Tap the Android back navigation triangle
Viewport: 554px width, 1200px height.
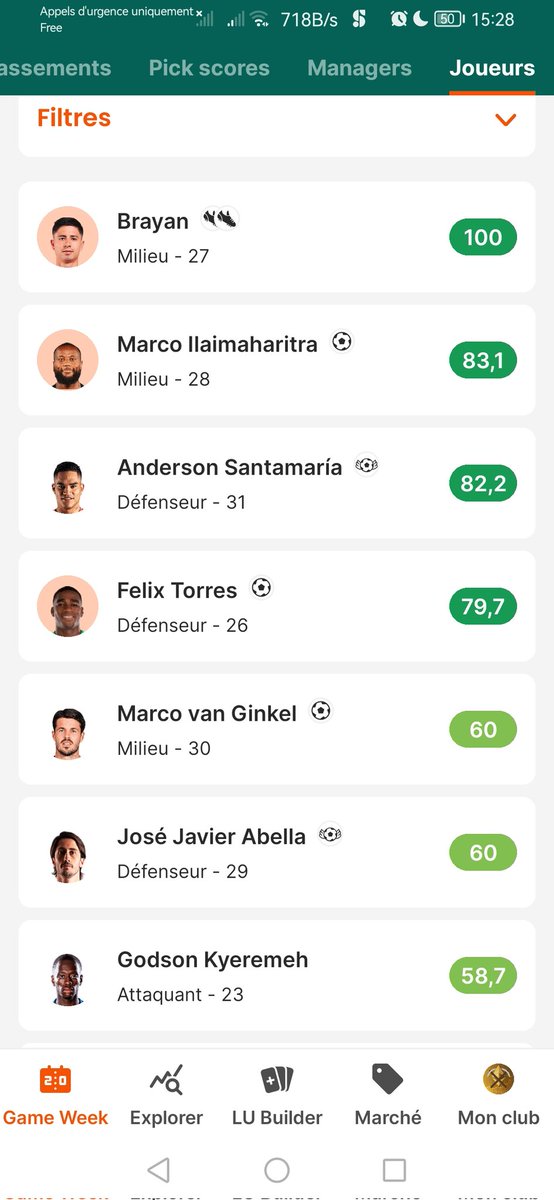tap(158, 1170)
